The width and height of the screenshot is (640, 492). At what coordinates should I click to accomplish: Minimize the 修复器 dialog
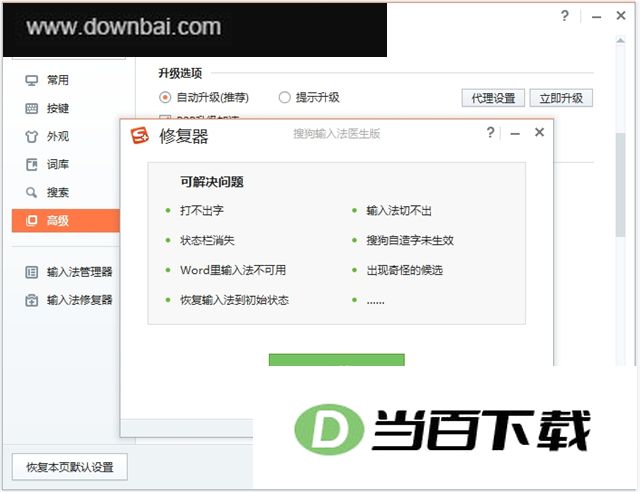(515, 134)
